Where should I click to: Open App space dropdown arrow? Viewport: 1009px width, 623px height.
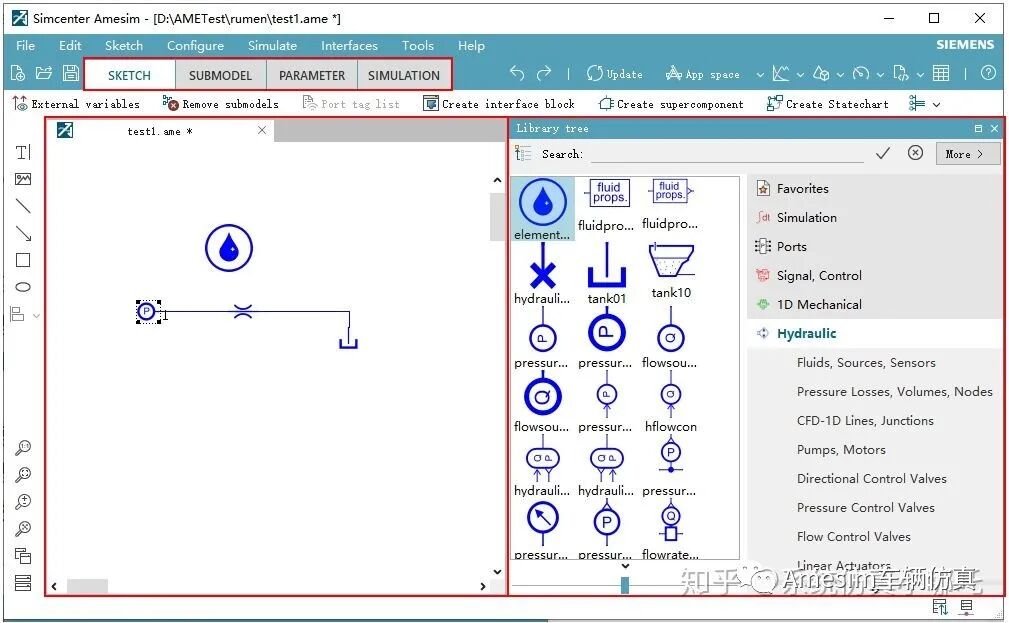point(760,75)
